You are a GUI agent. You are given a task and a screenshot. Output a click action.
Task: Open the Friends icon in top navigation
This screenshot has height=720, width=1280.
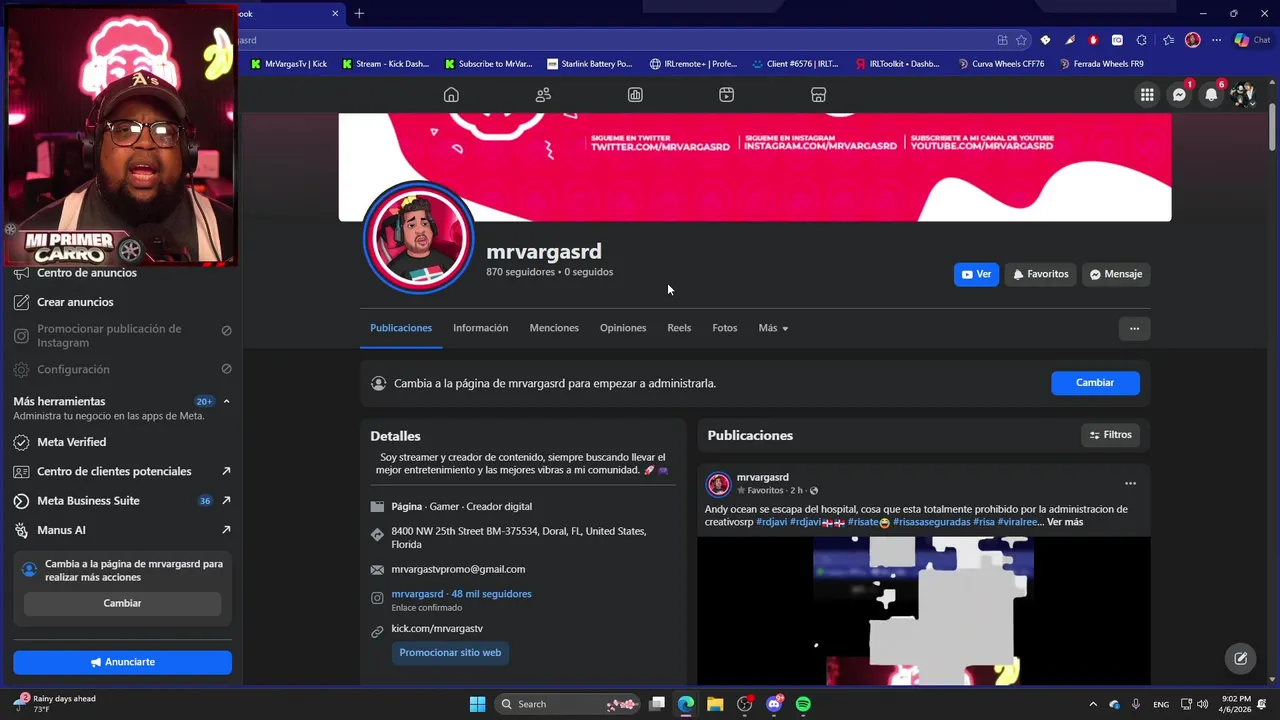(x=543, y=95)
